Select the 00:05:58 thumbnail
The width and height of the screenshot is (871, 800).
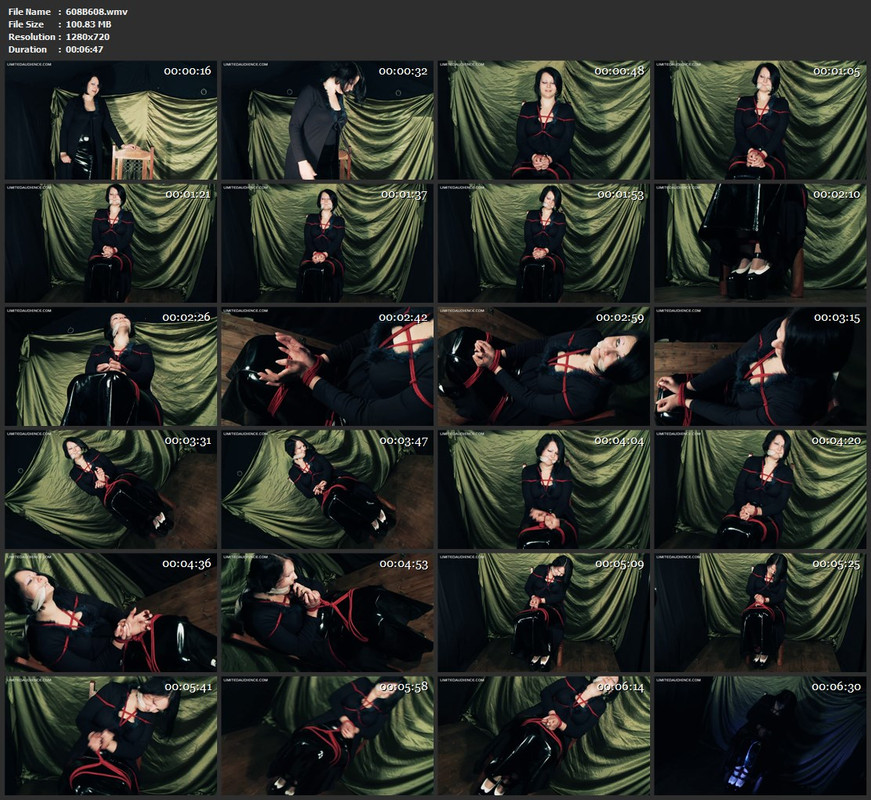point(327,736)
